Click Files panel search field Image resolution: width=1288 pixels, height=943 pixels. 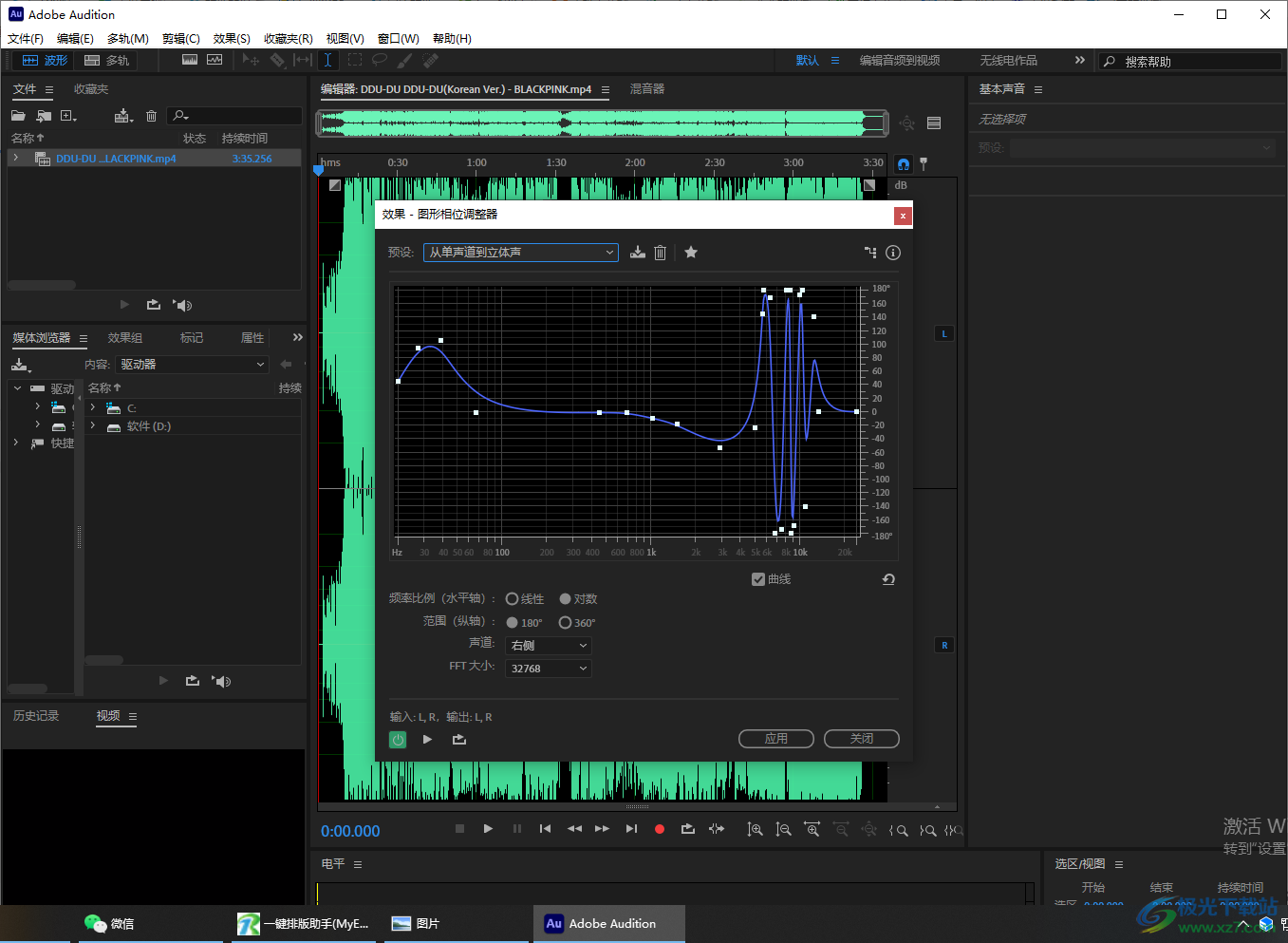pos(234,116)
